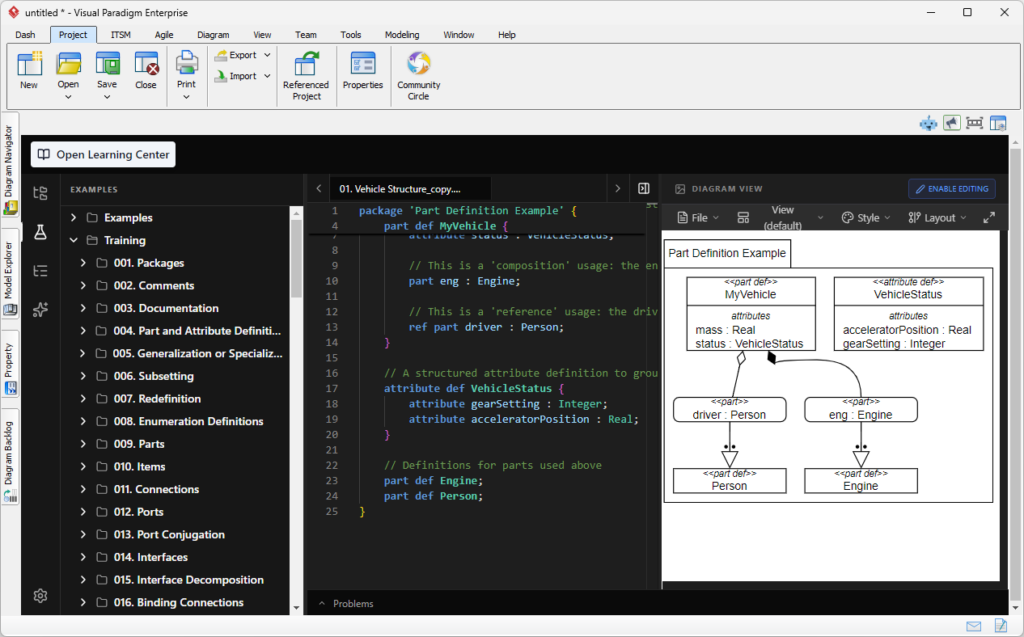This screenshot has height=637, width=1024.
Task: Open the Community Circle
Action: click(x=419, y=74)
